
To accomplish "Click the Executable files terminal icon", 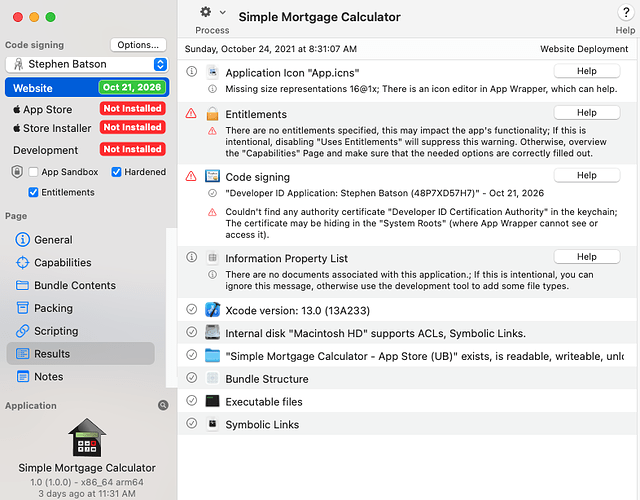I will point(212,401).
